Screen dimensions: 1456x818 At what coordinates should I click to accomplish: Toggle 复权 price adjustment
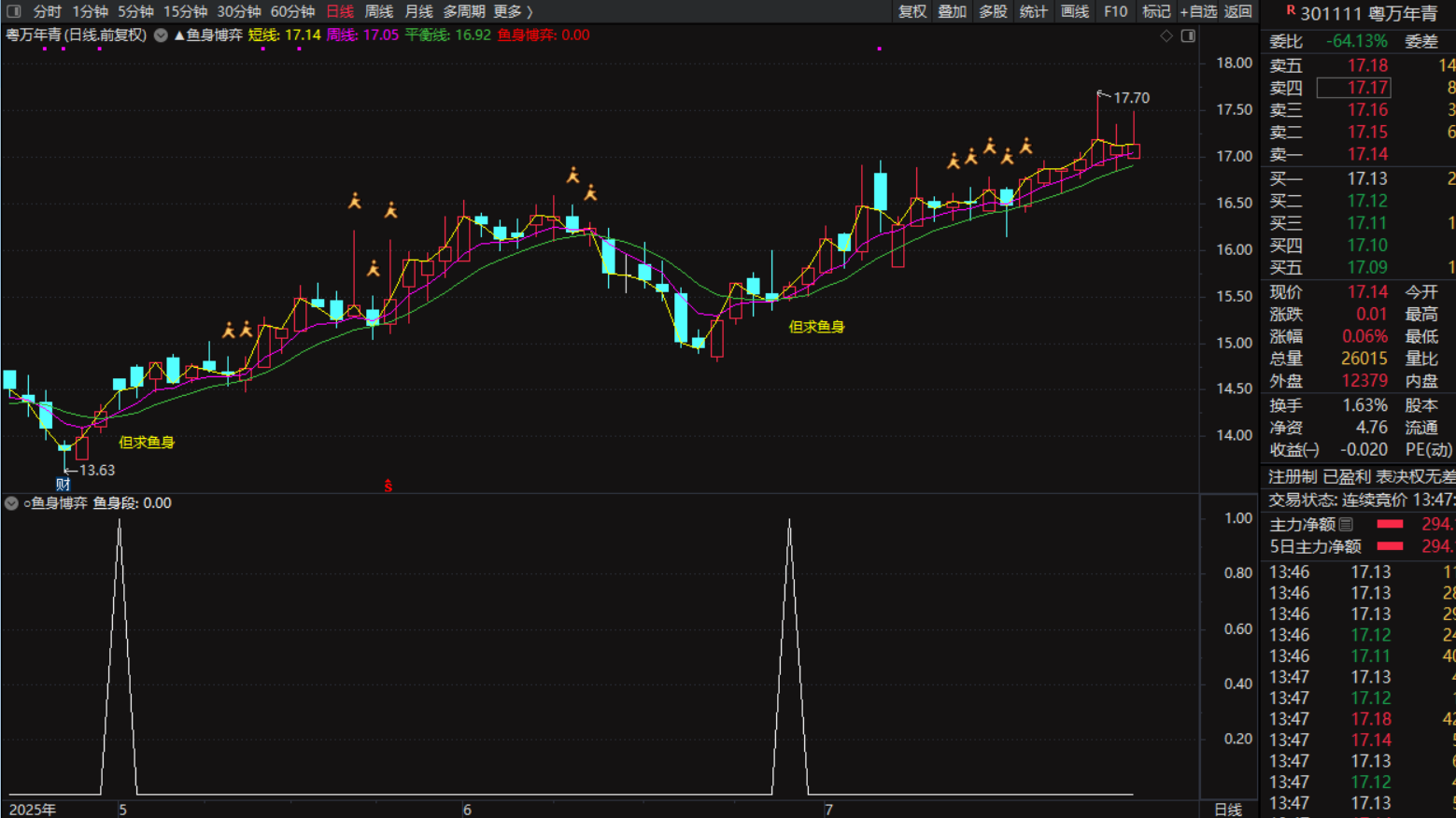[912, 11]
